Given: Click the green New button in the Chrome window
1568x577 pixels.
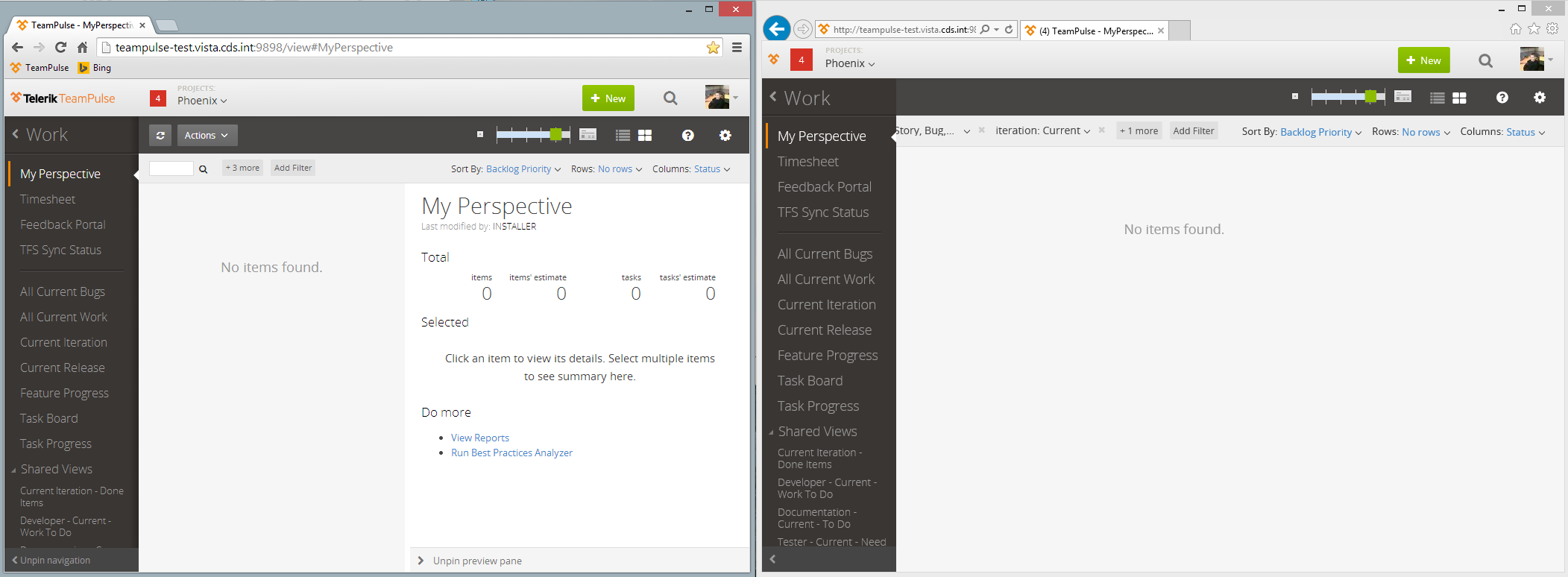Looking at the screenshot, I should click(608, 98).
